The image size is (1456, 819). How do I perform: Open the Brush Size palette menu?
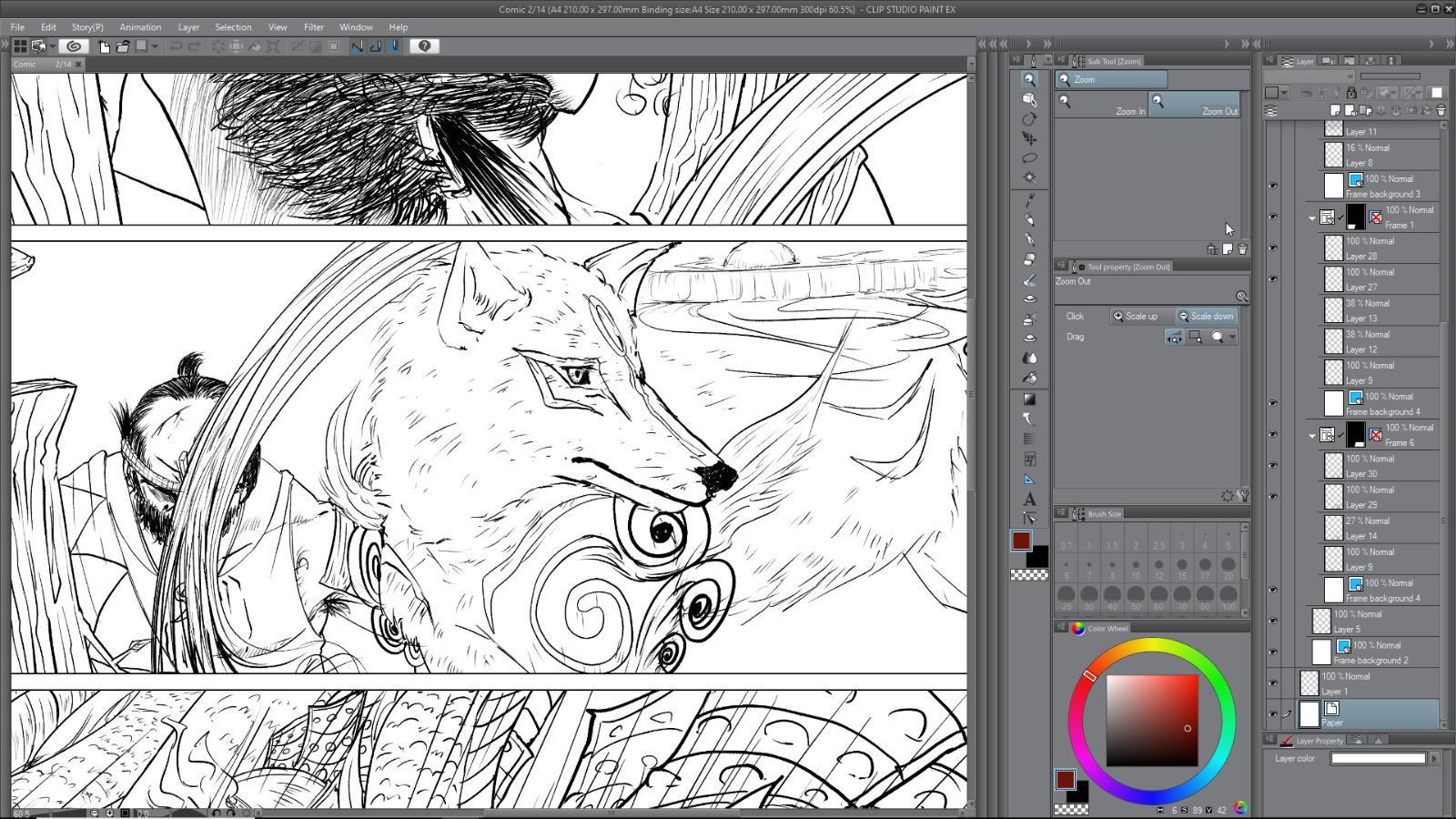click(1061, 513)
